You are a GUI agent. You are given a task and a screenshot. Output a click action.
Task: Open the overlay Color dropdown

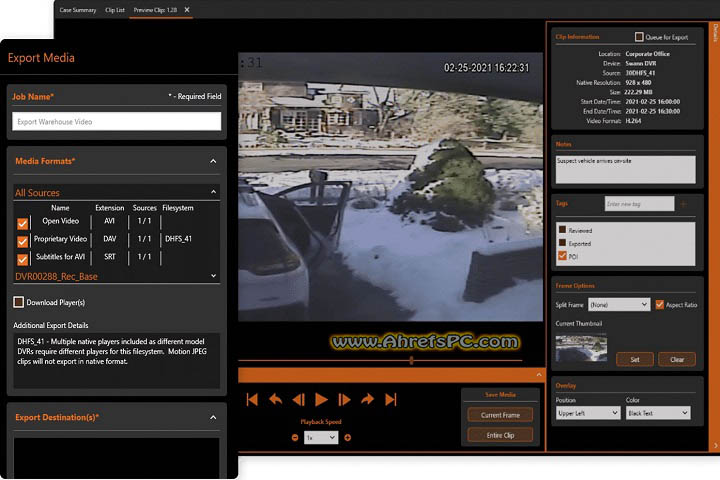click(x=658, y=413)
